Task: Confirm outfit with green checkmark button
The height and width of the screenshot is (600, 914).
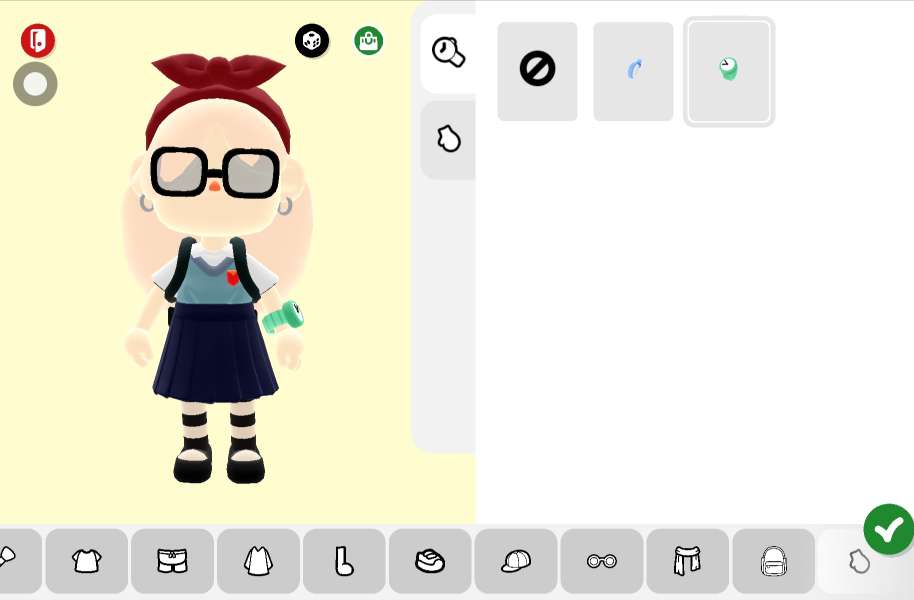Action: 888,529
